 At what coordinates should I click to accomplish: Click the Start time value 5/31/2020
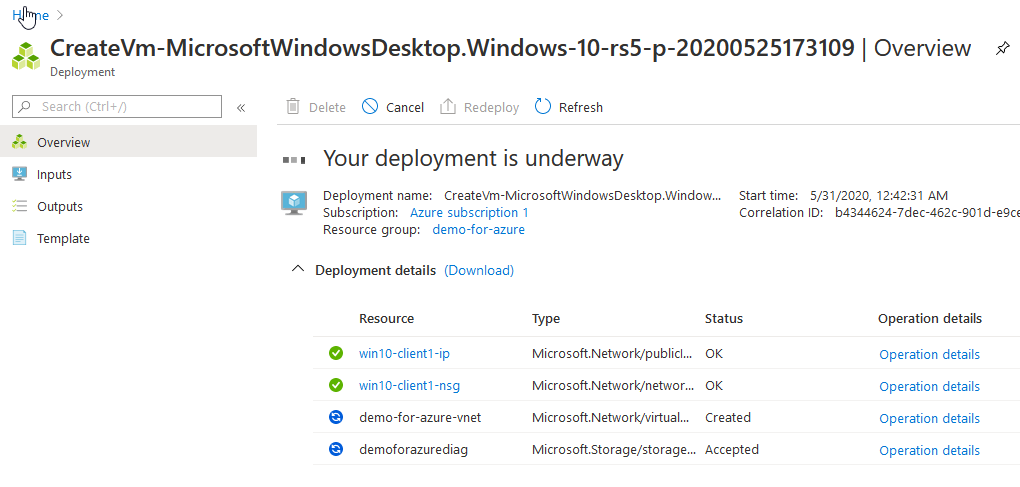tap(879, 195)
